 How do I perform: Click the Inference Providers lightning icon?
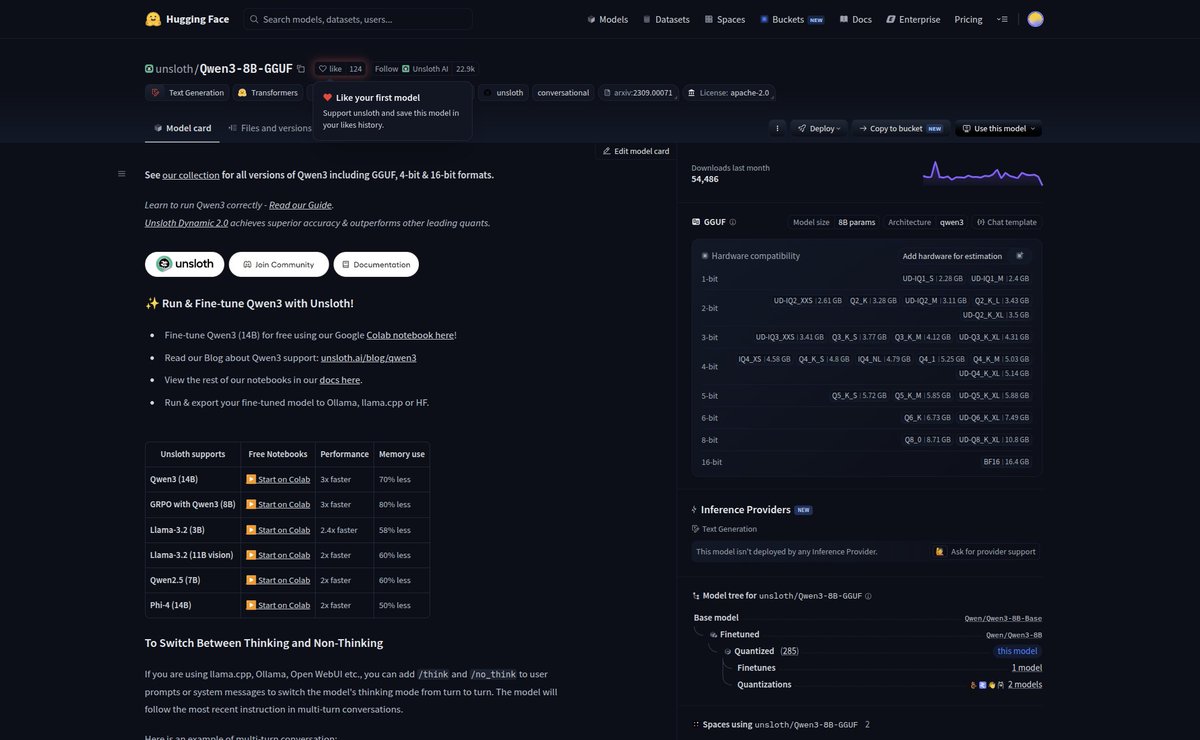[x=695, y=510]
